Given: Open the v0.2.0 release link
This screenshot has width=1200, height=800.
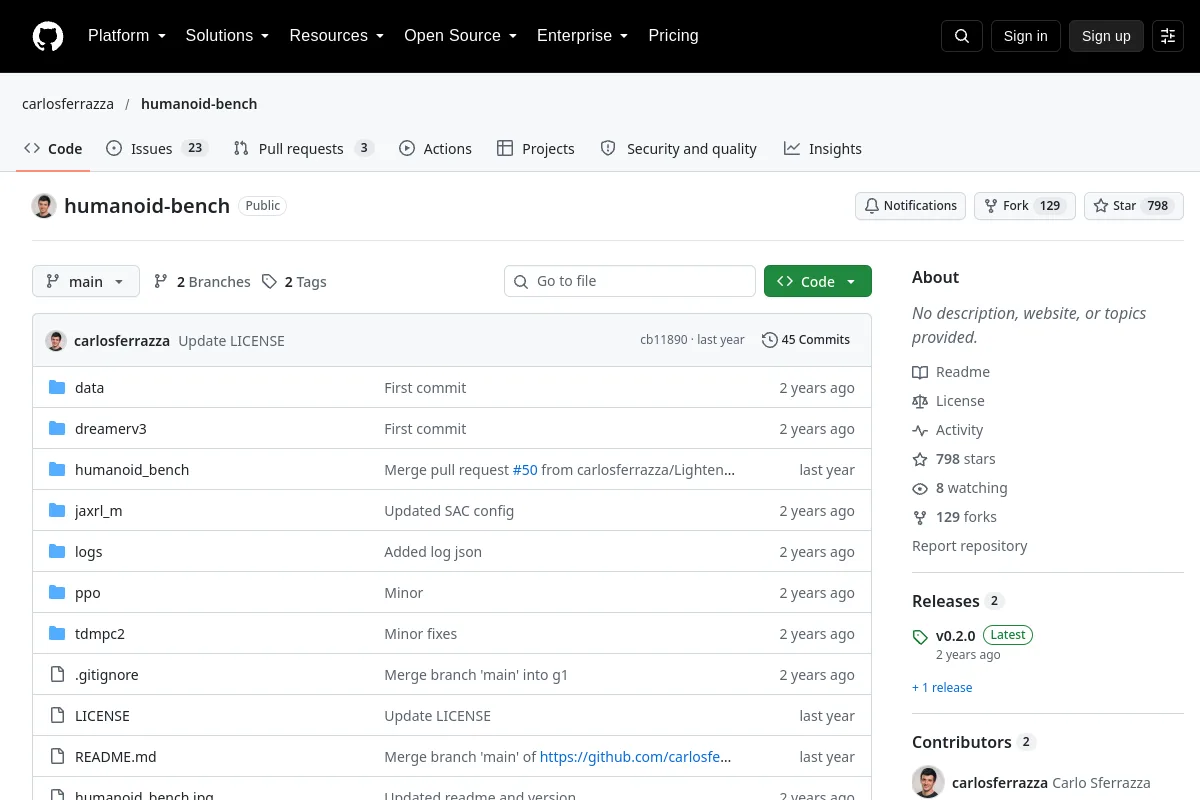Looking at the screenshot, I should (956, 636).
